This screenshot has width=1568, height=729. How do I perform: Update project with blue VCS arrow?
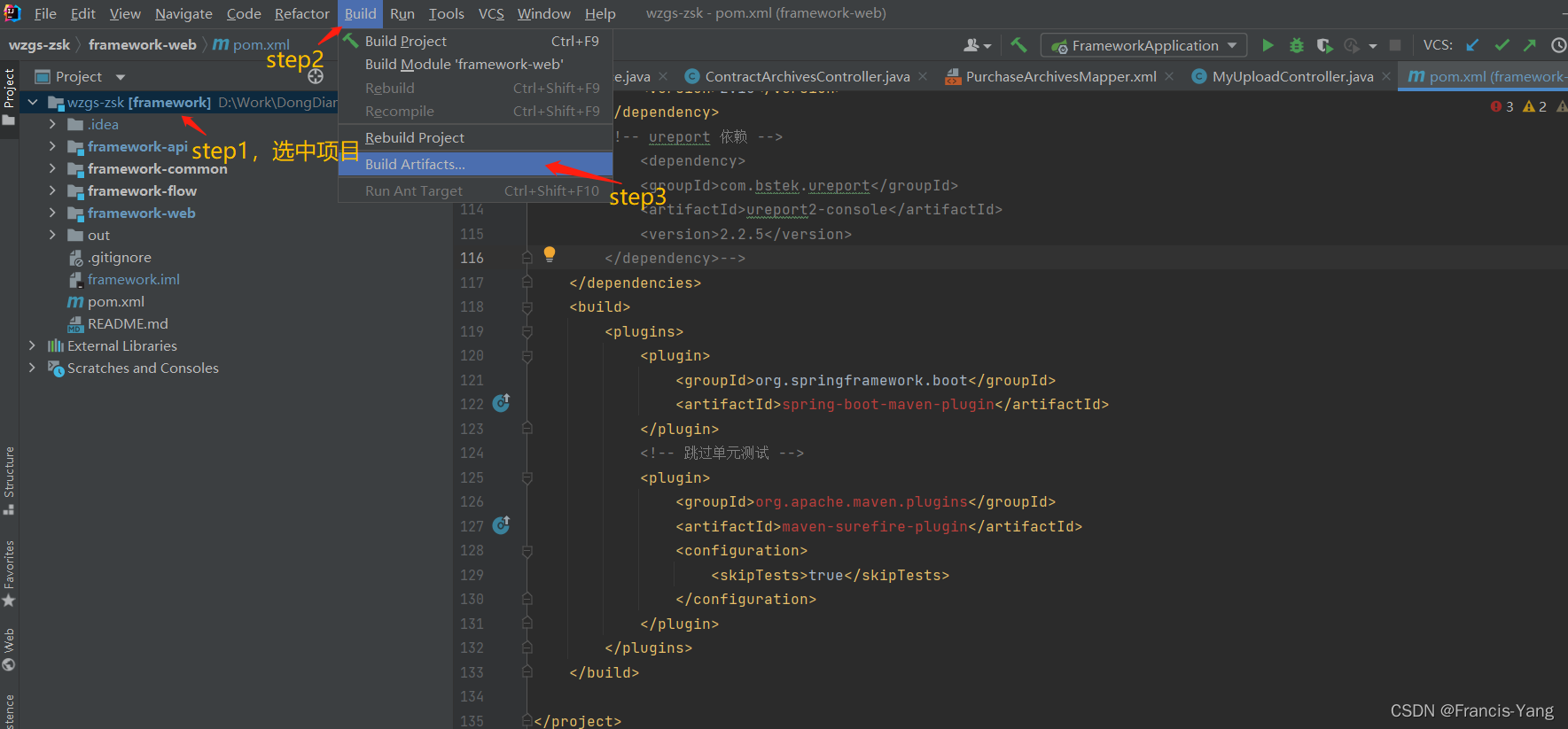(1472, 45)
